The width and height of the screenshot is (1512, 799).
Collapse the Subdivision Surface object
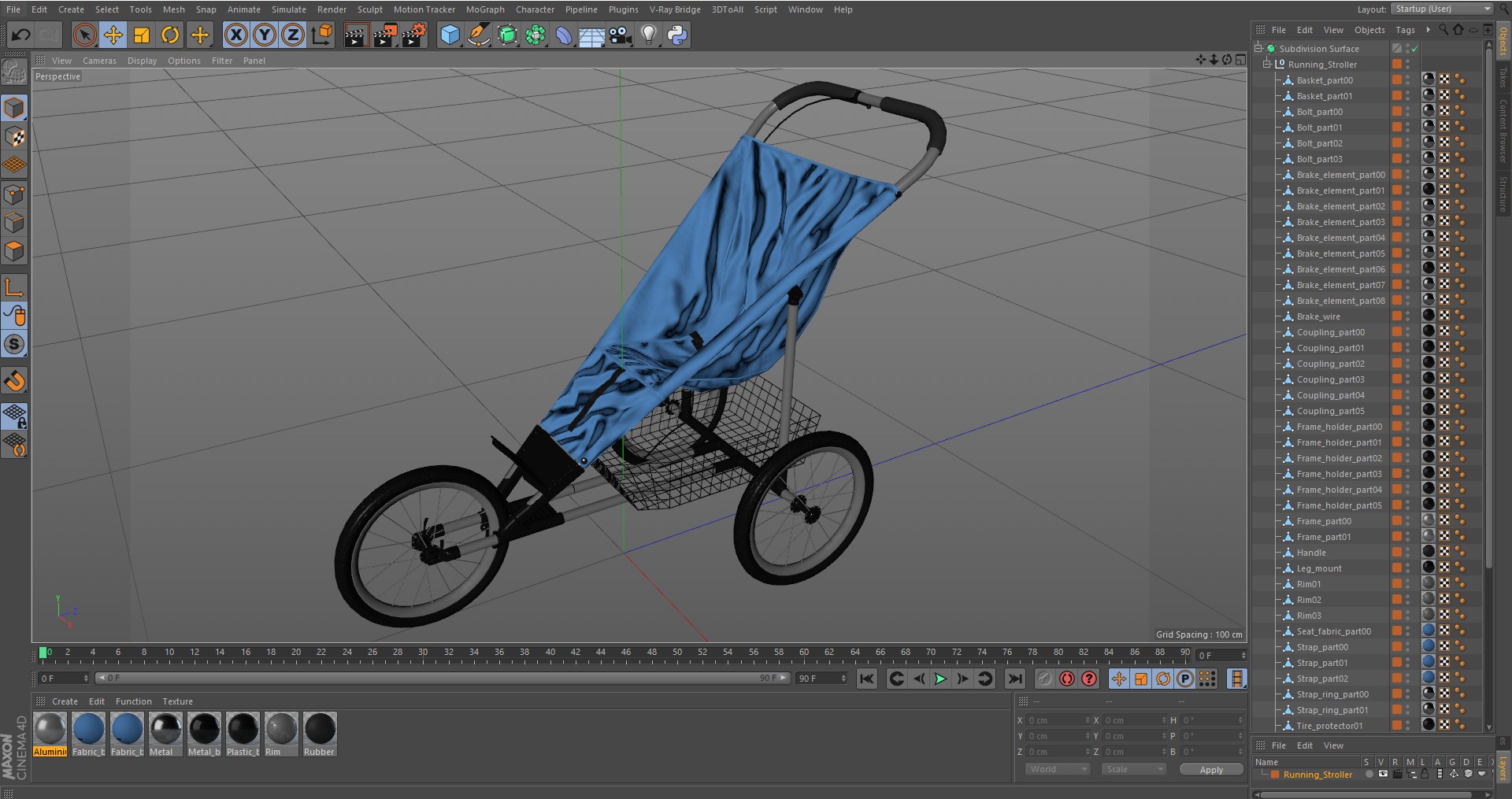(x=1258, y=49)
